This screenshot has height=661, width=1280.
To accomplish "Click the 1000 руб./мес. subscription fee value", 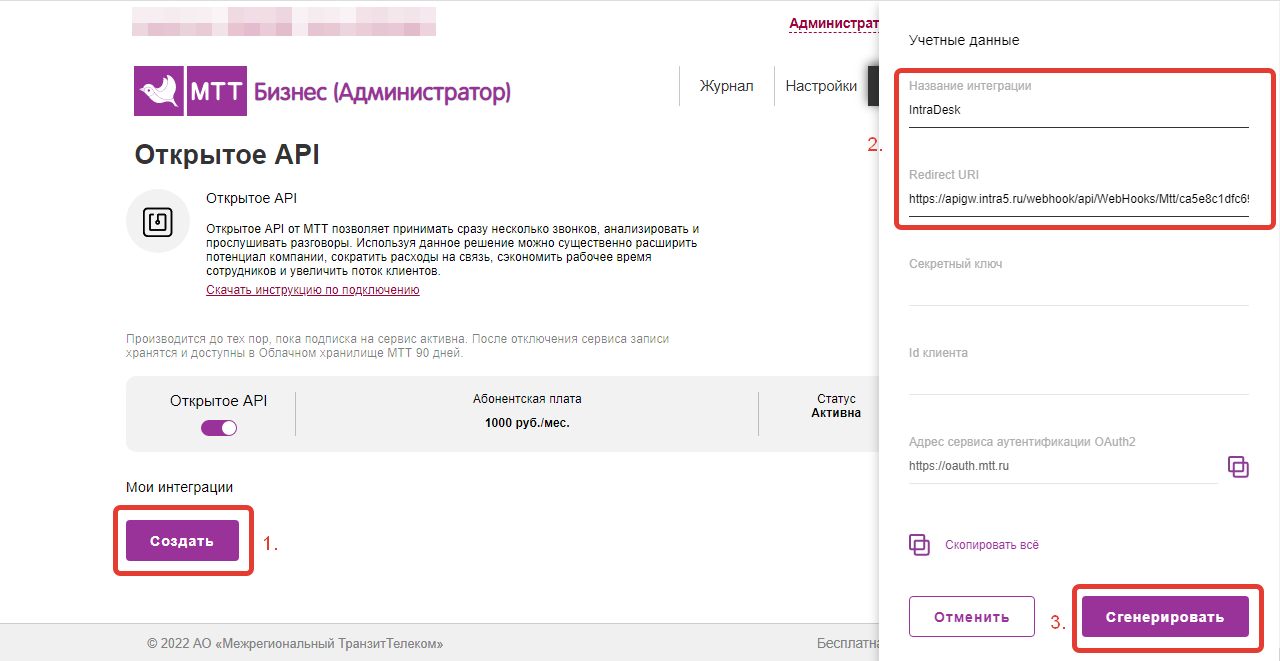I will click(527, 423).
